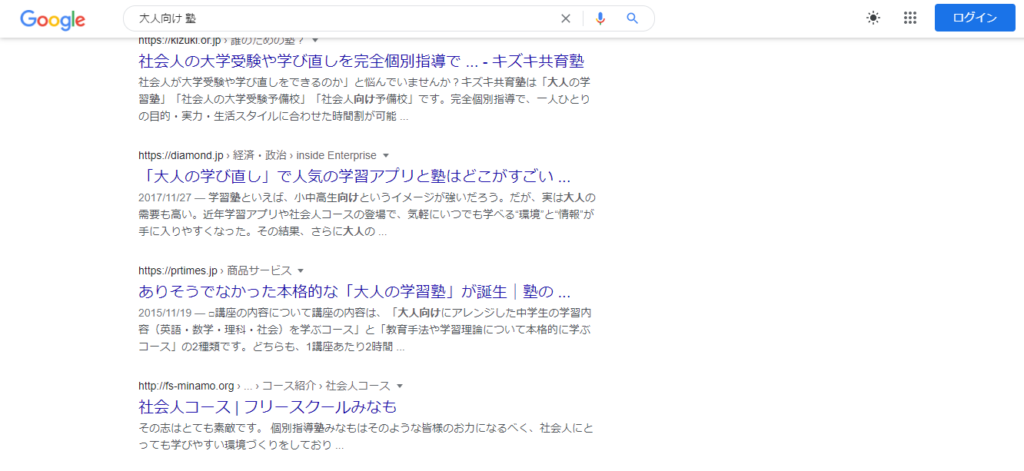This screenshot has height=471, width=1024.
Task: Open the 「大人の学習塾」が誕生 result
Action: pos(354,292)
